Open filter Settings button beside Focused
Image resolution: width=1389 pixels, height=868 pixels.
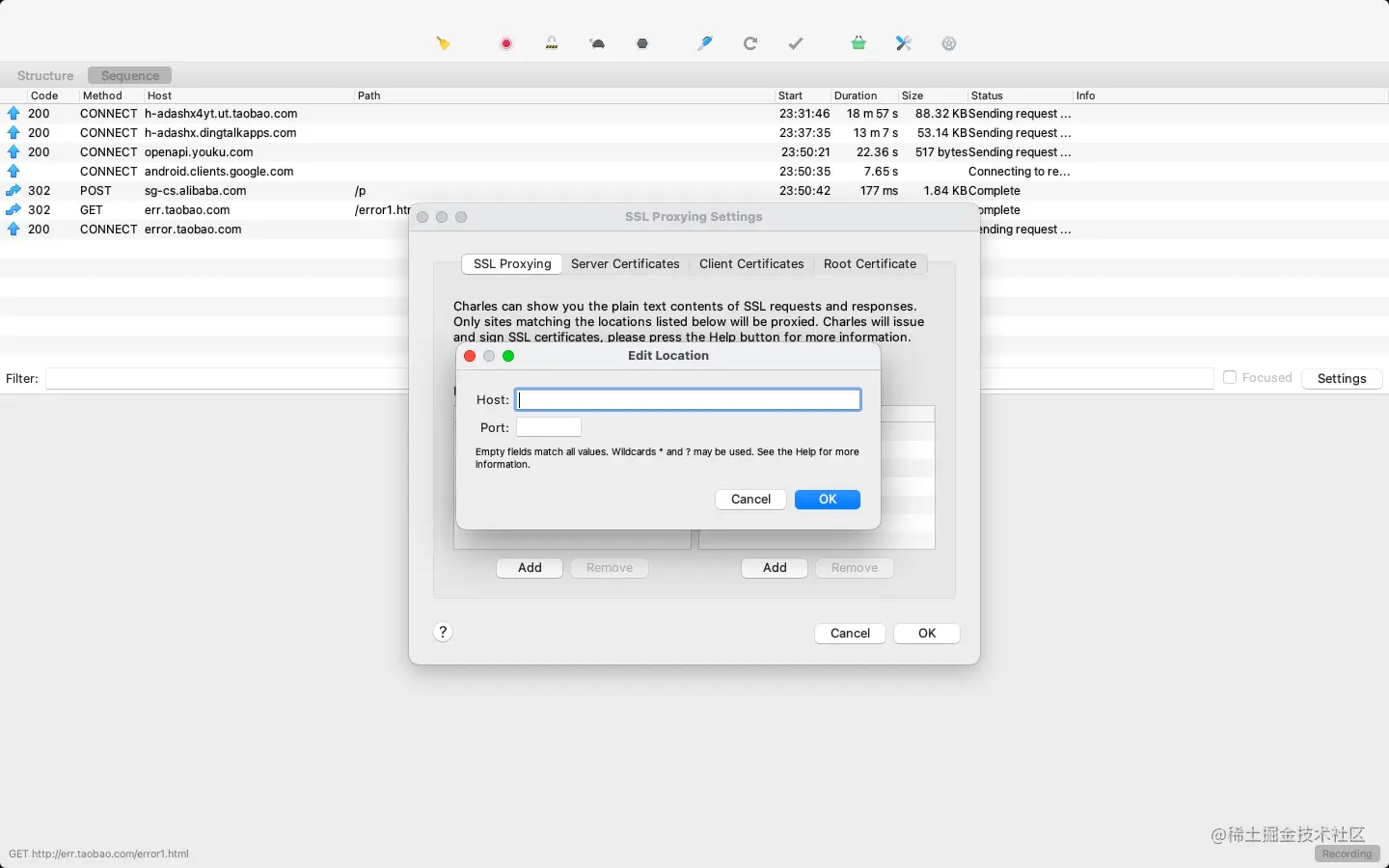click(1342, 379)
